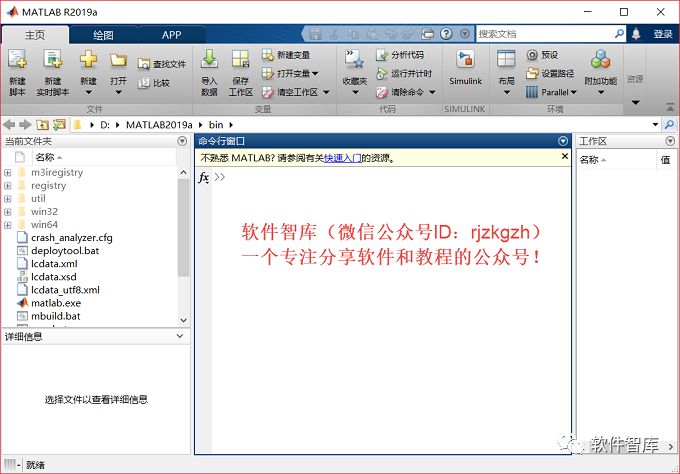Expand the m3iregistry folder
Screen dimensions: 680x474
tap(7, 173)
